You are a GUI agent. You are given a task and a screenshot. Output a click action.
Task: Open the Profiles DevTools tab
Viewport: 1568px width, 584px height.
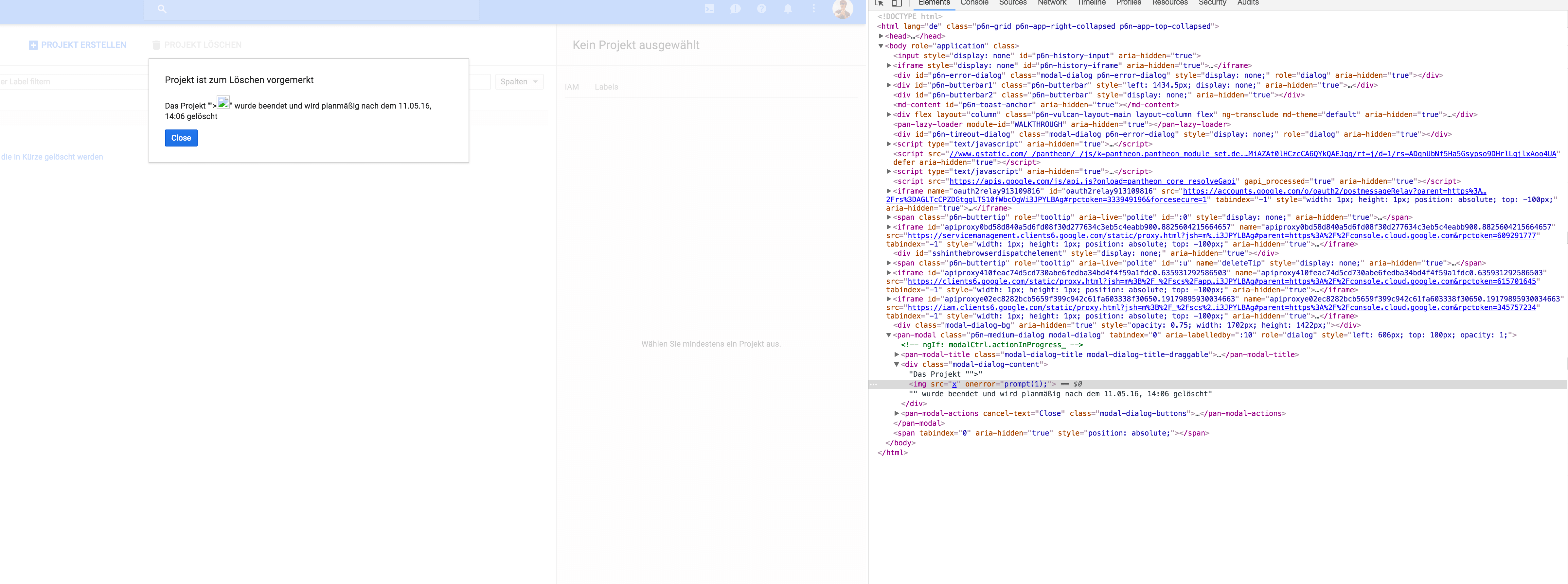1129,3
